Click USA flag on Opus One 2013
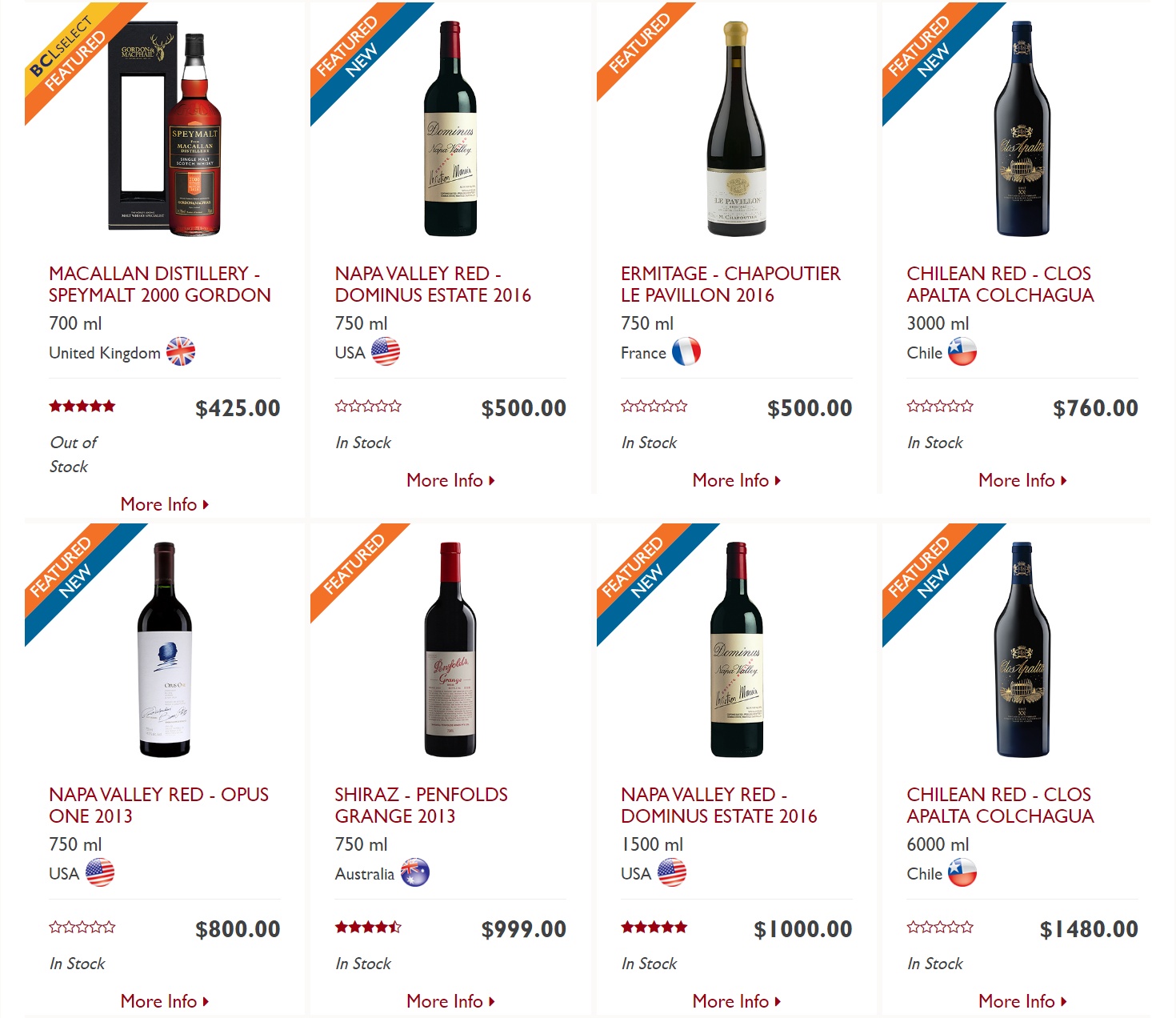 100,873
